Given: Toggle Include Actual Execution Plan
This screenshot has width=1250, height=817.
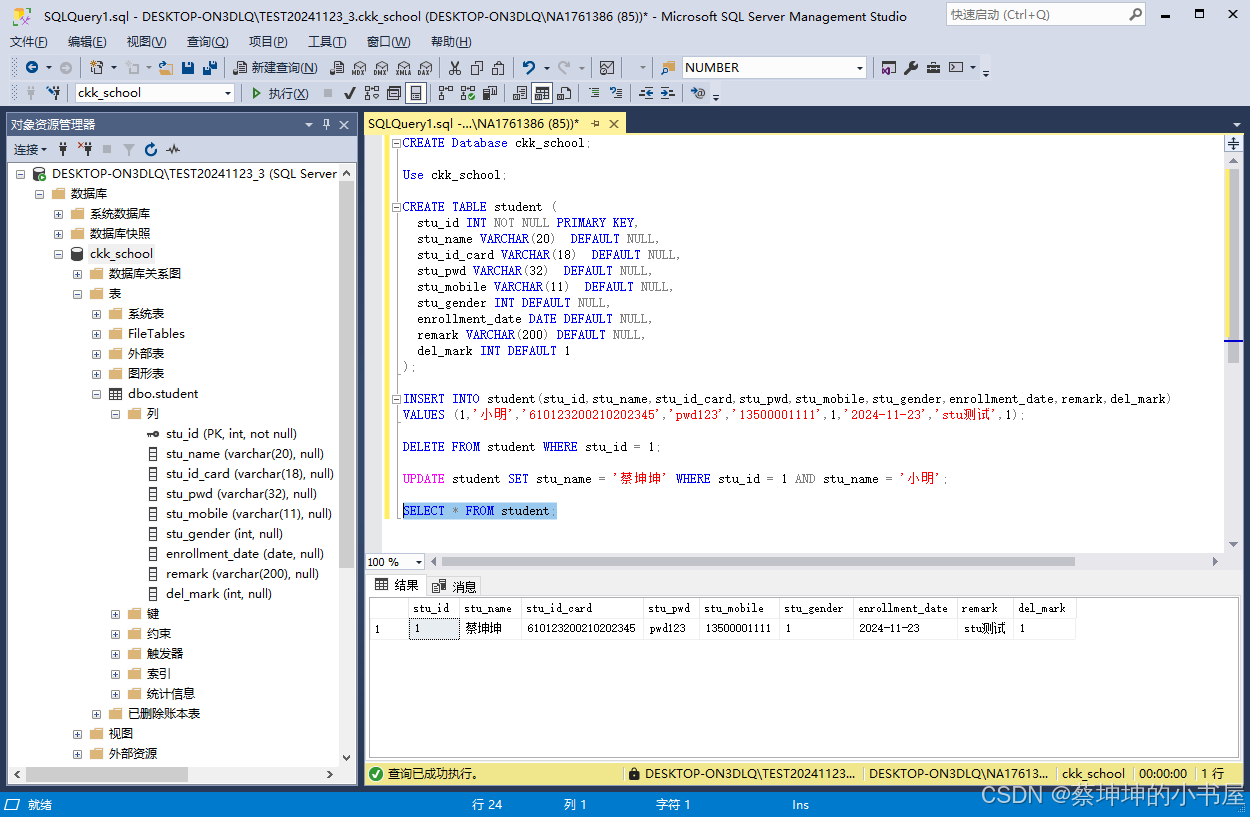Looking at the screenshot, I should click(x=445, y=93).
